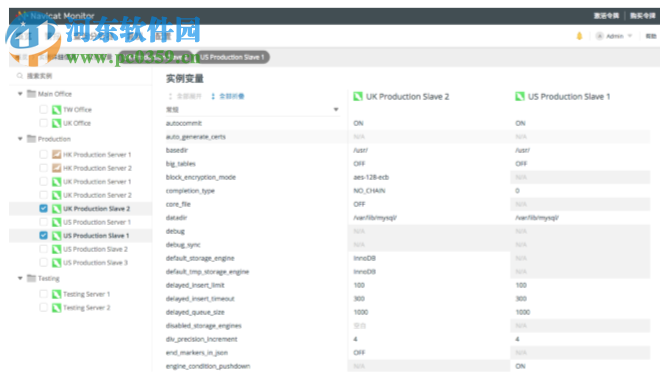Viewport: 660px width, 377px height.
Task: Open the Admin account dropdown arrow
Action: [630, 36]
